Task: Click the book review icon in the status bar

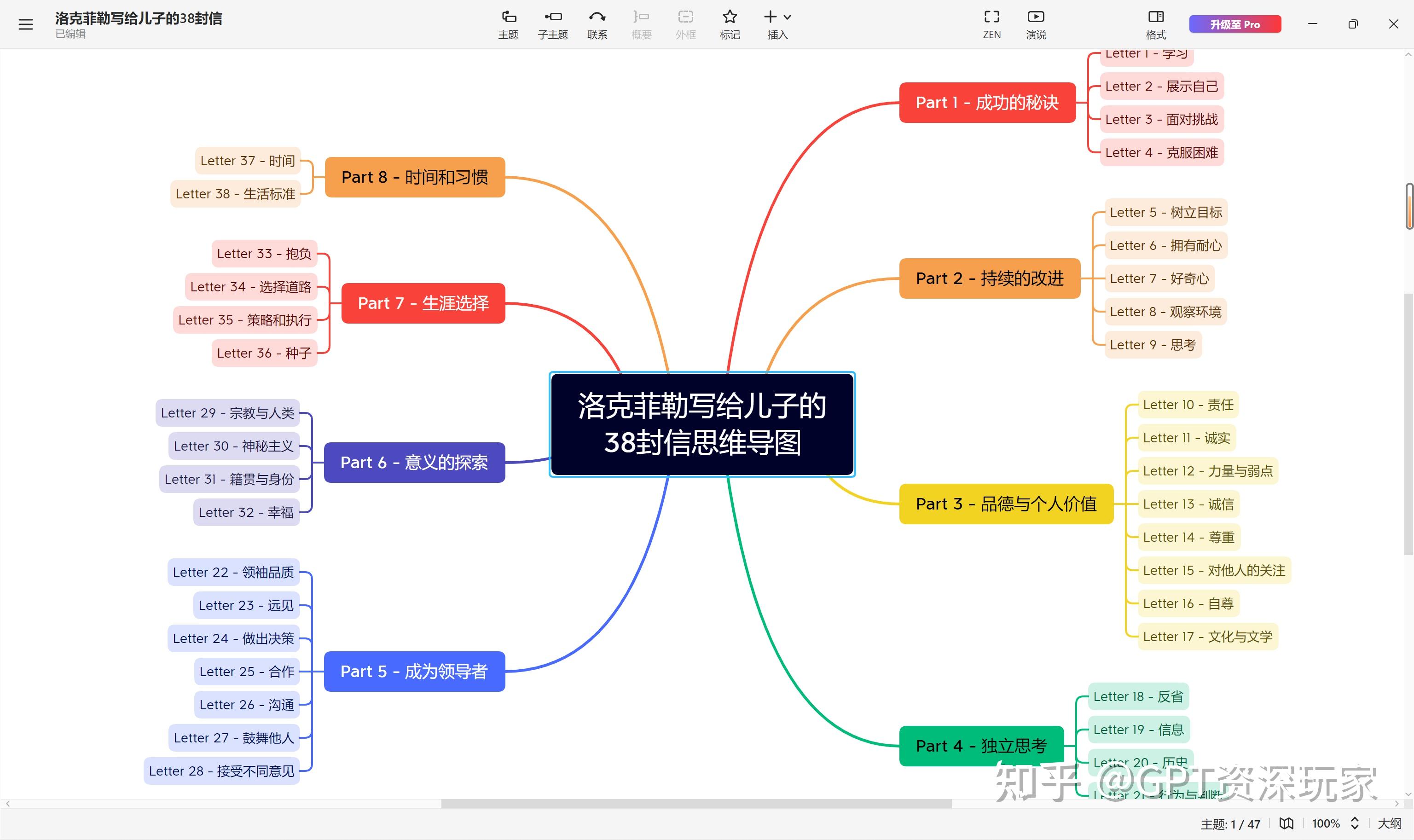Action: (1286, 823)
